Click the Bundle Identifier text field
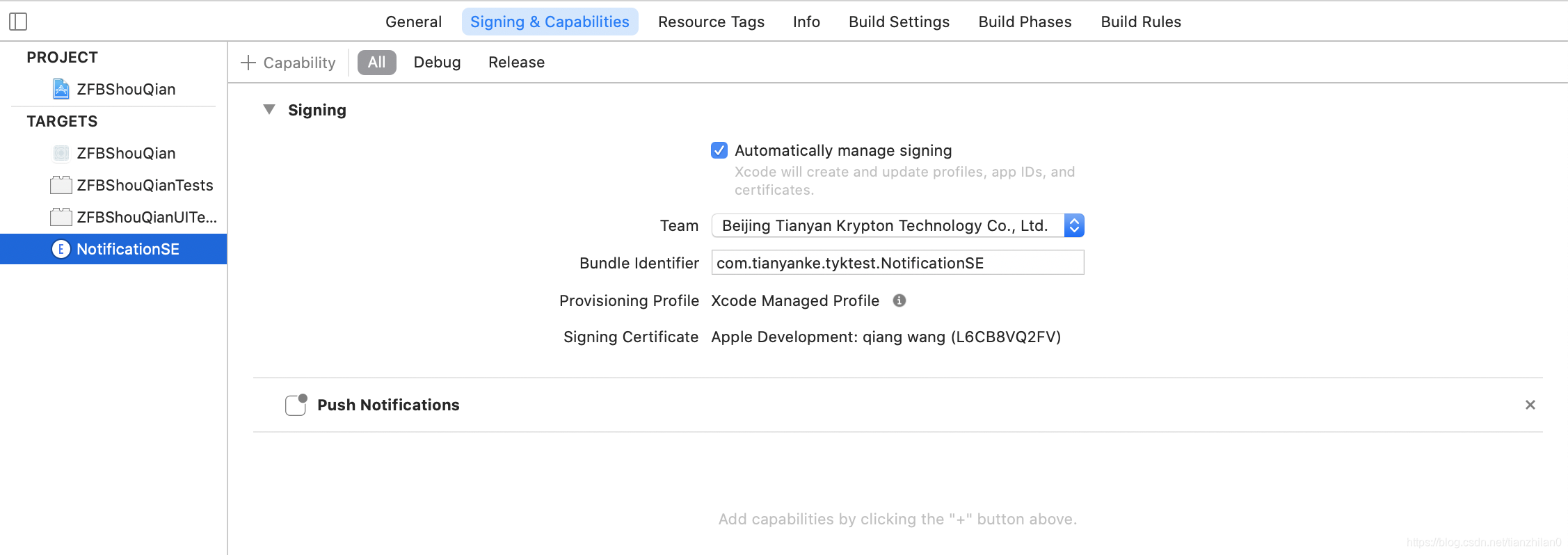1568x555 pixels. click(x=897, y=263)
